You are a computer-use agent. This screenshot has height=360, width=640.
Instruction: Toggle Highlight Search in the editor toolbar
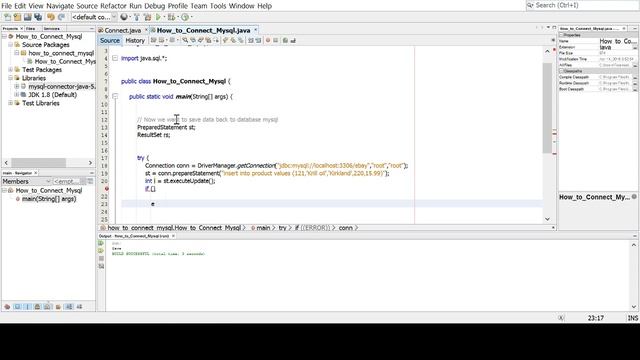[208, 40]
